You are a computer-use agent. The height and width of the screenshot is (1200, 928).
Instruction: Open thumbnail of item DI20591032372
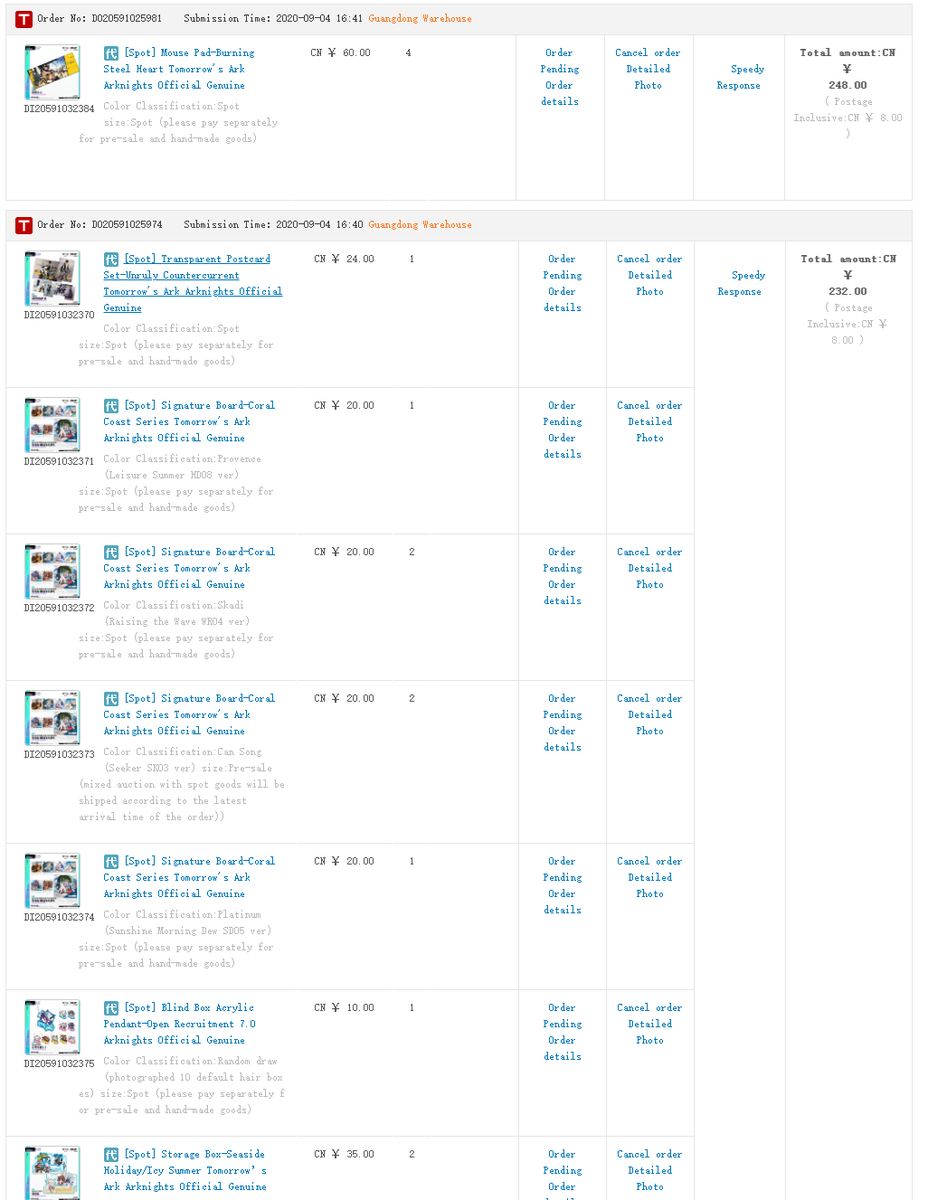[52, 572]
